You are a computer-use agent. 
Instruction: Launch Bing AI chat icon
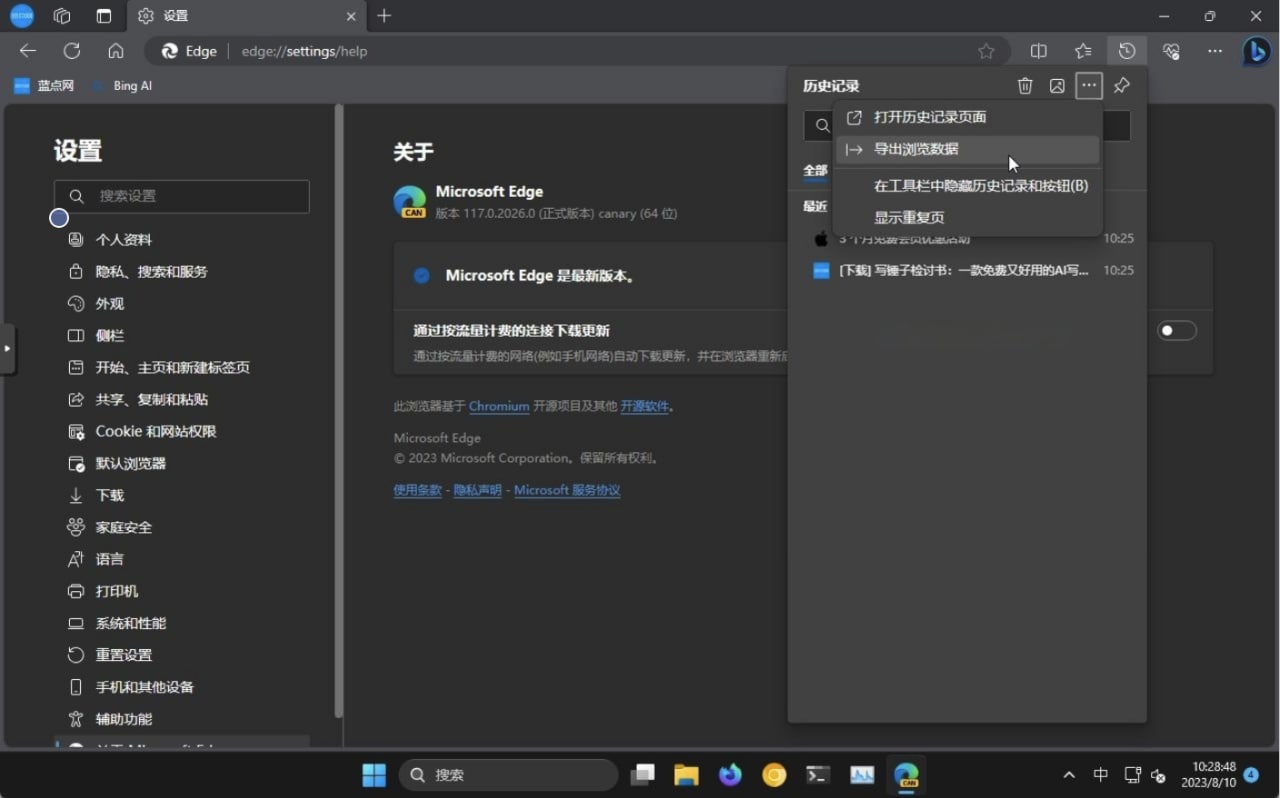coord(1256,51)
